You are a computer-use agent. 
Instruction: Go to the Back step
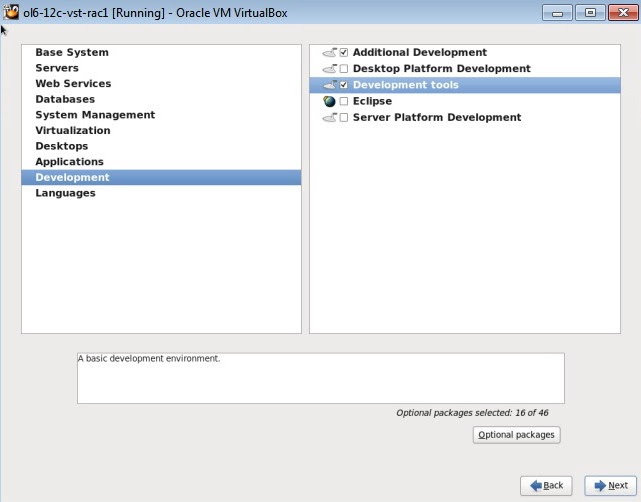tap(546, 485)
